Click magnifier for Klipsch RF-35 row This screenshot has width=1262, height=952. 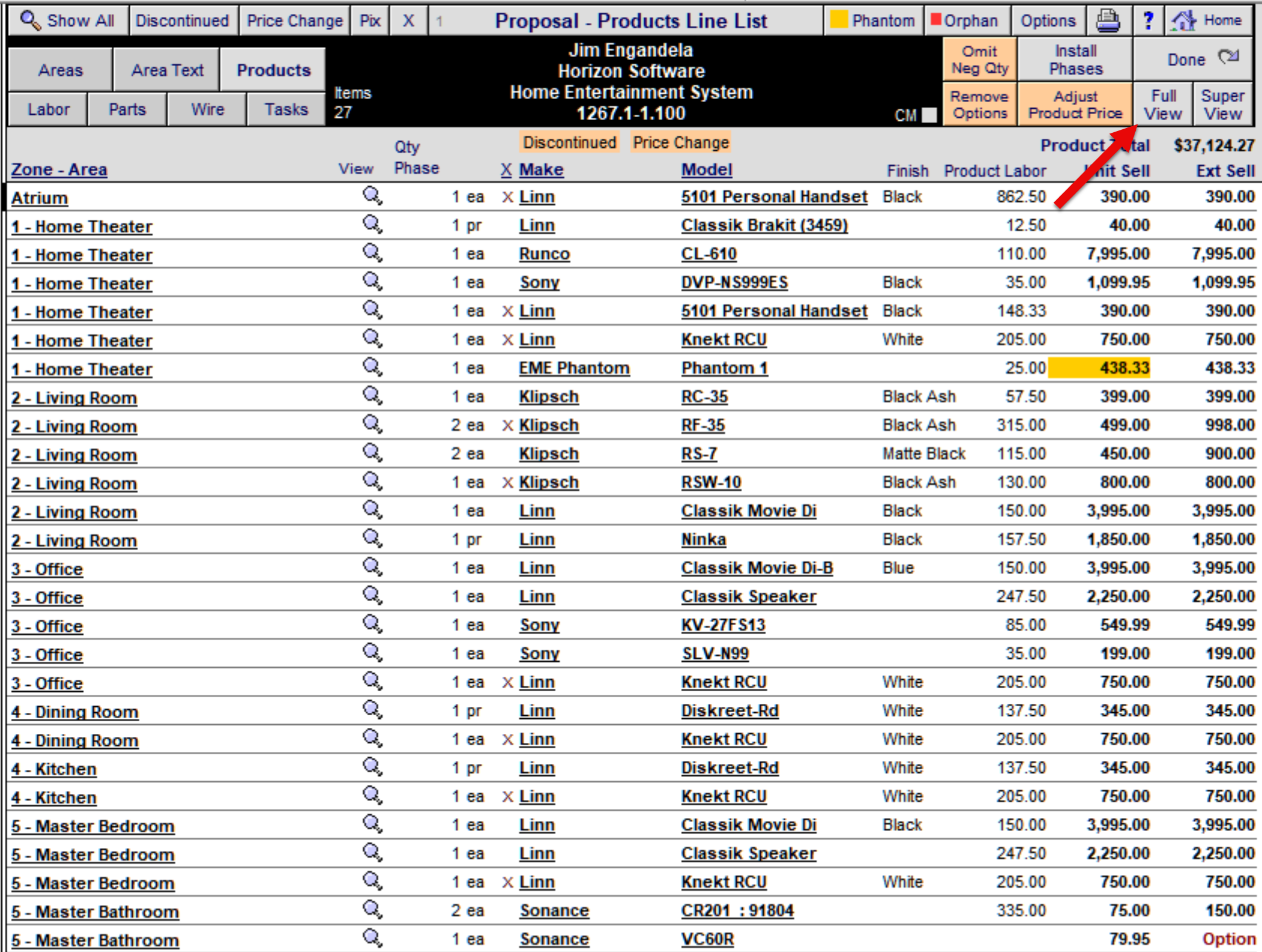pyautogui.click(x=373, y=425)
